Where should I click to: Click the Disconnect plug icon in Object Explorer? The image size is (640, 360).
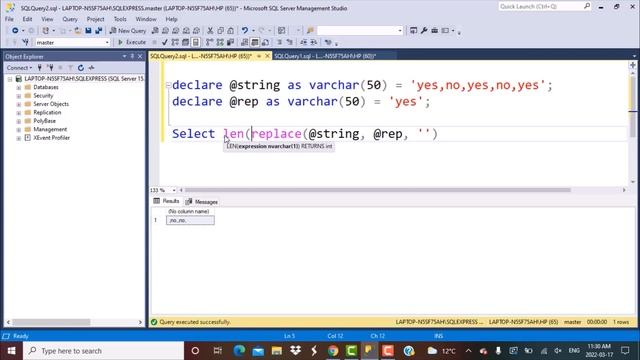pyautogui.click(x=50, y=68)
